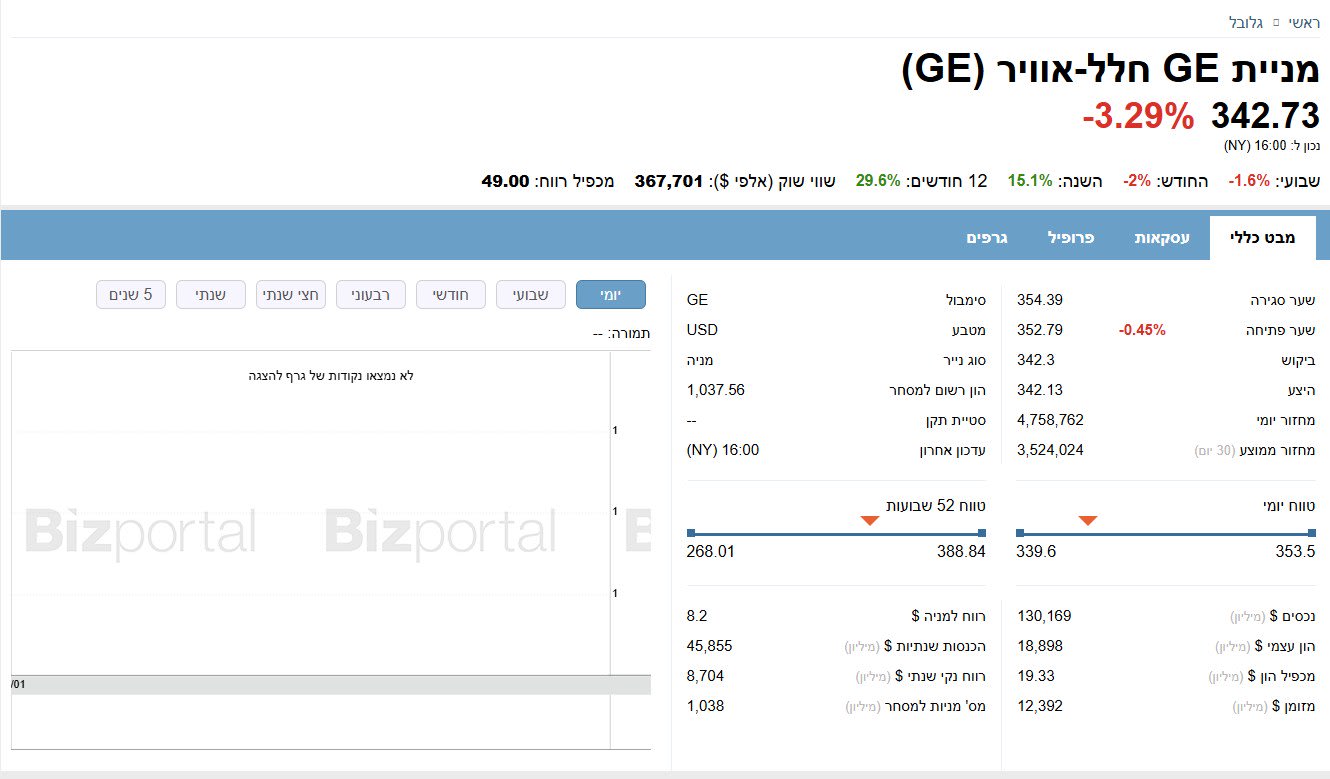Select the יומי chart range button
The width and height of the screenshot is (1330, 779).
point(611,295)
